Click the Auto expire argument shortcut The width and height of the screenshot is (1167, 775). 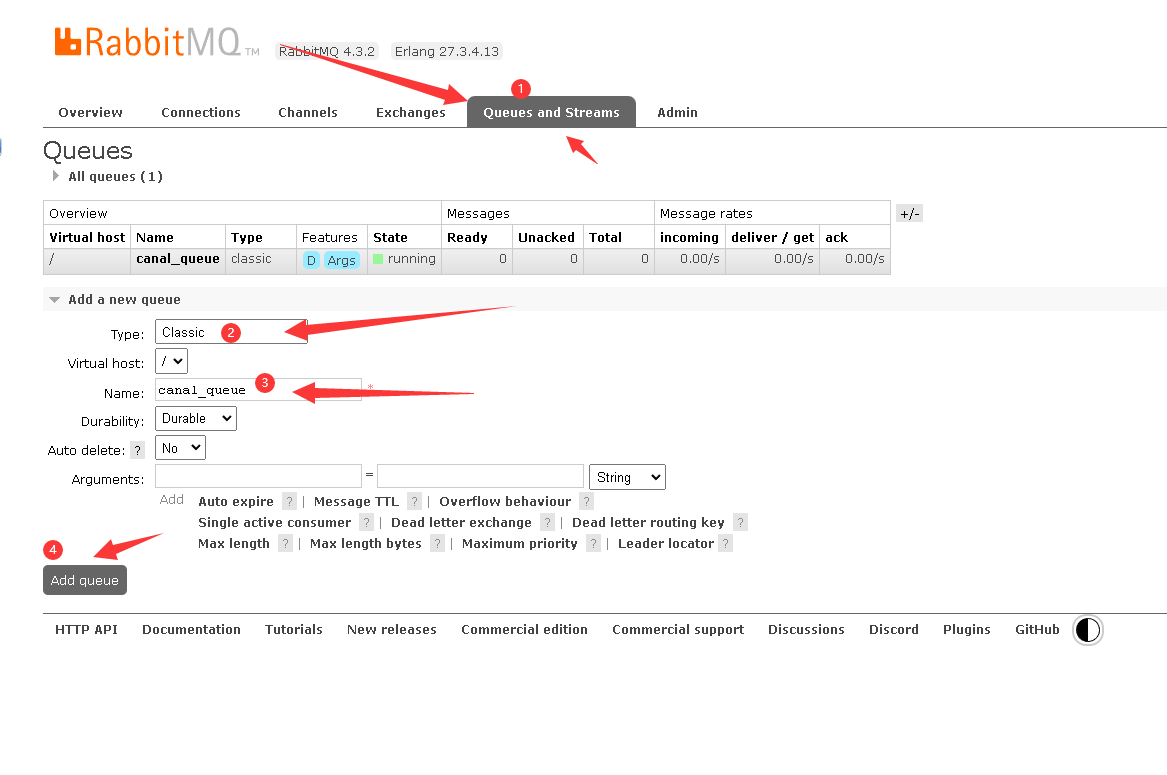tap(236, 502)
